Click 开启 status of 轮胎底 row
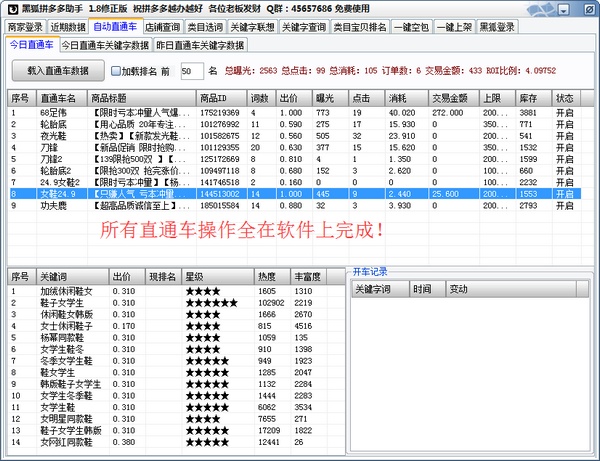 (565, 125)
